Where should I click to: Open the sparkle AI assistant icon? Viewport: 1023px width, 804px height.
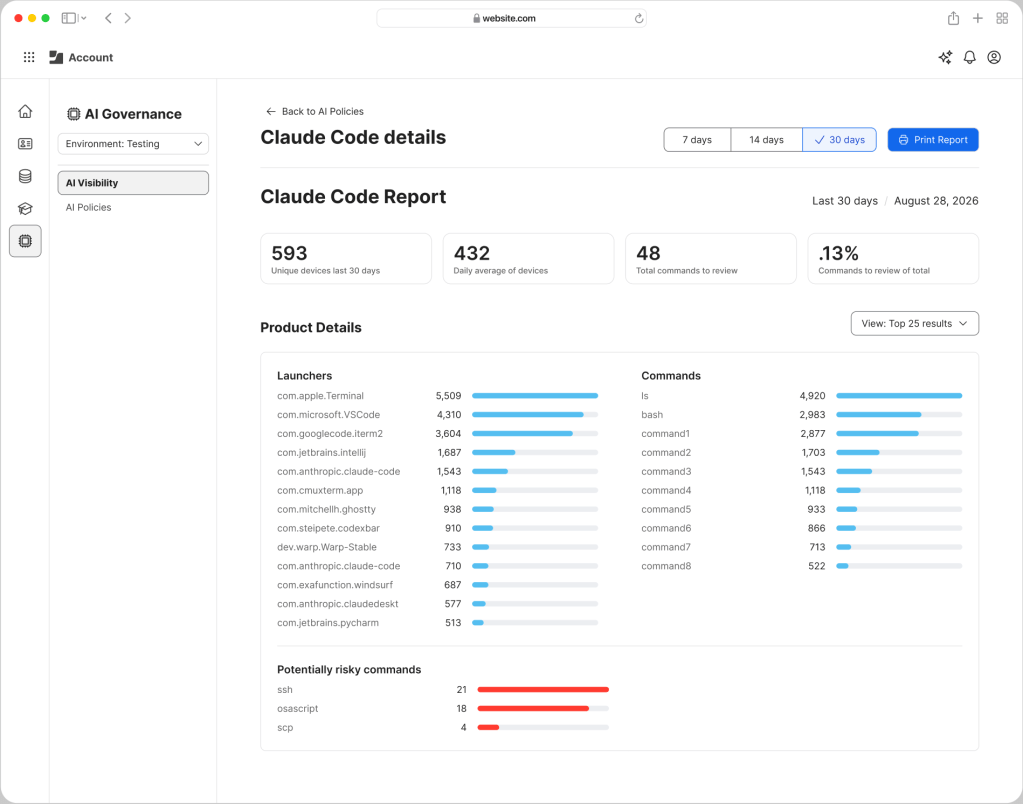coord(945,57)
